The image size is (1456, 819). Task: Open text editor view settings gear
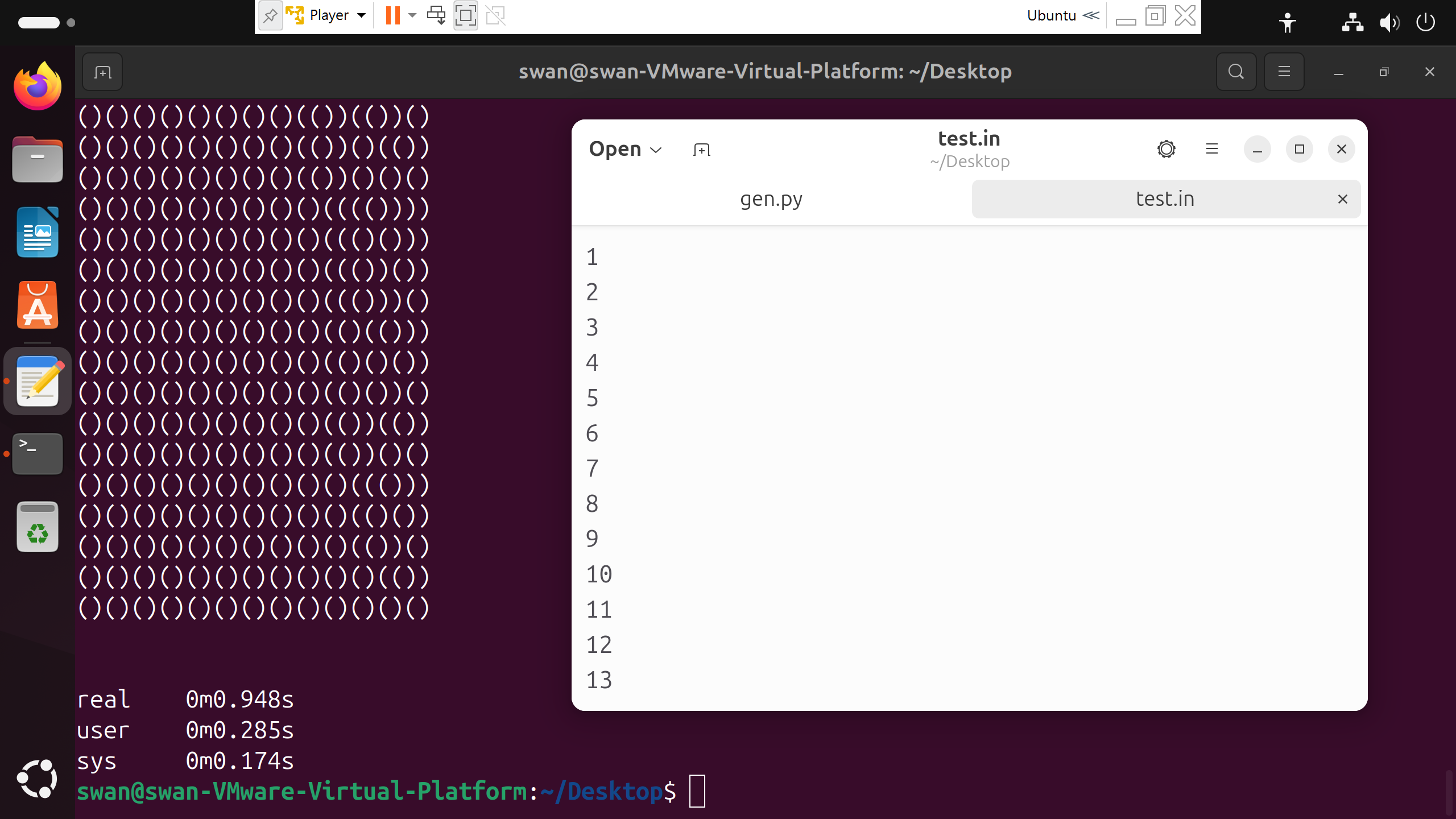click(x=1166, y=149)
